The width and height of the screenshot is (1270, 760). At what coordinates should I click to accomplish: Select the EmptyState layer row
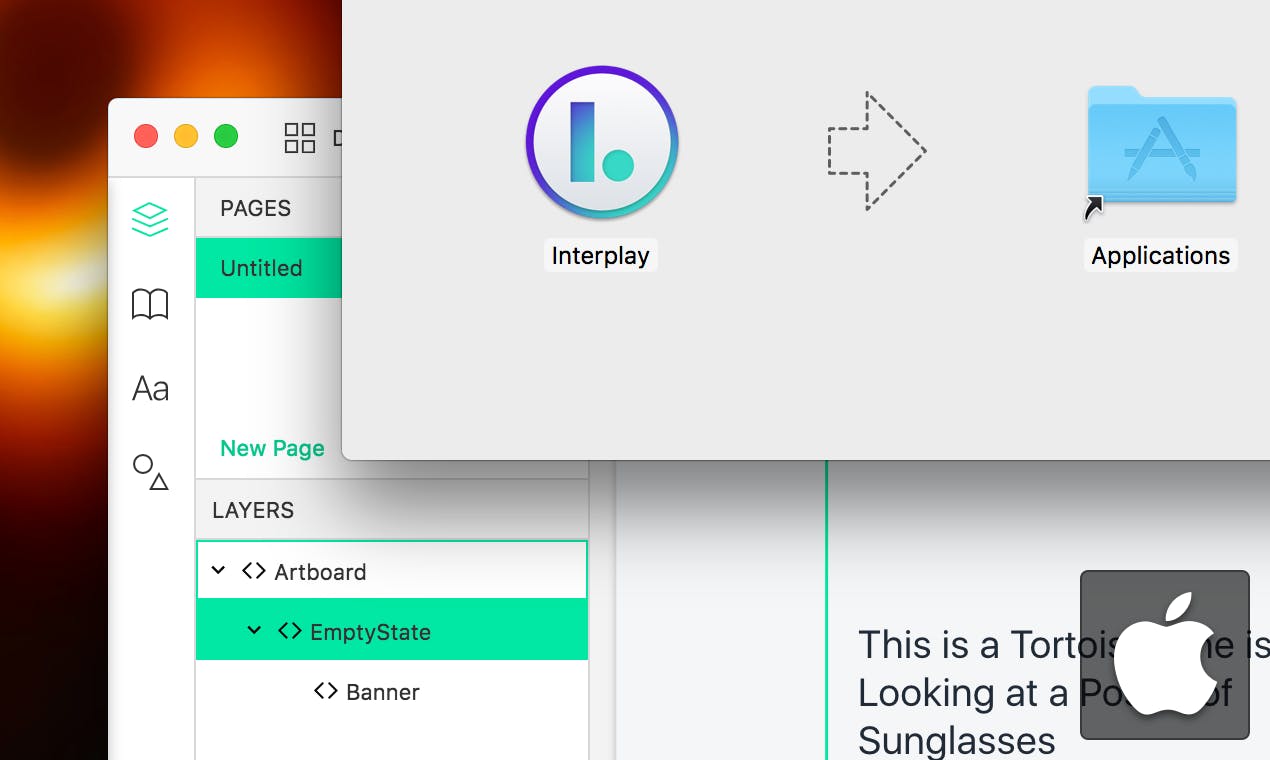coord(392,631)
